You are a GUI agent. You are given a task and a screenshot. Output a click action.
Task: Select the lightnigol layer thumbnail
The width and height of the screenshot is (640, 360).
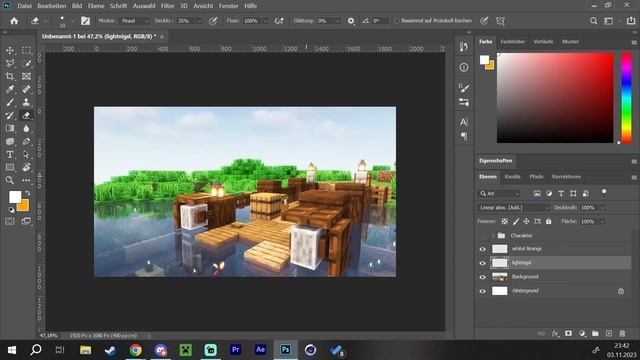[x=500, y=263]
